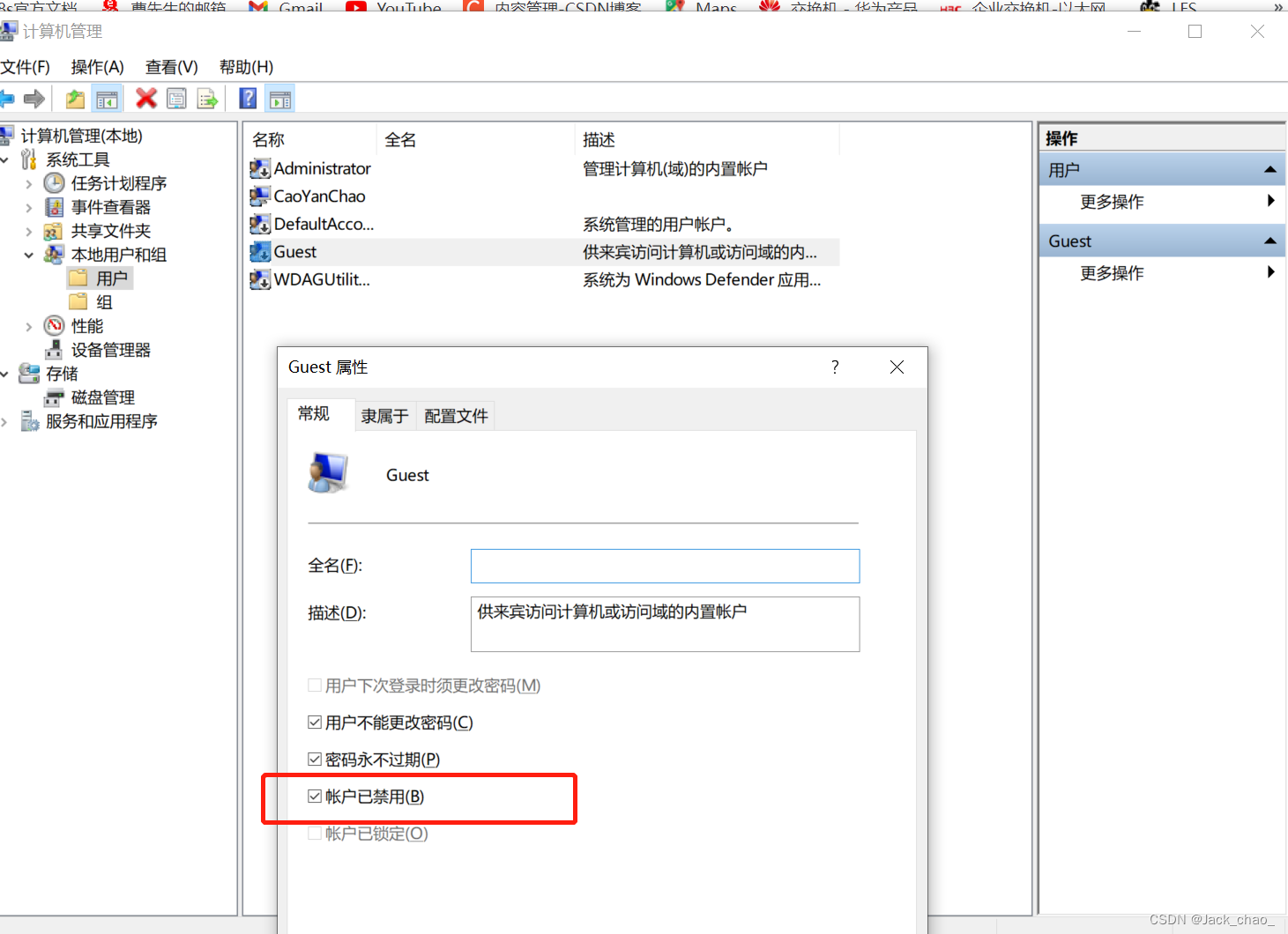The image size is (1288, 934).
Task: Open 更多操作 under Guest section
Action: (1162, 273)
